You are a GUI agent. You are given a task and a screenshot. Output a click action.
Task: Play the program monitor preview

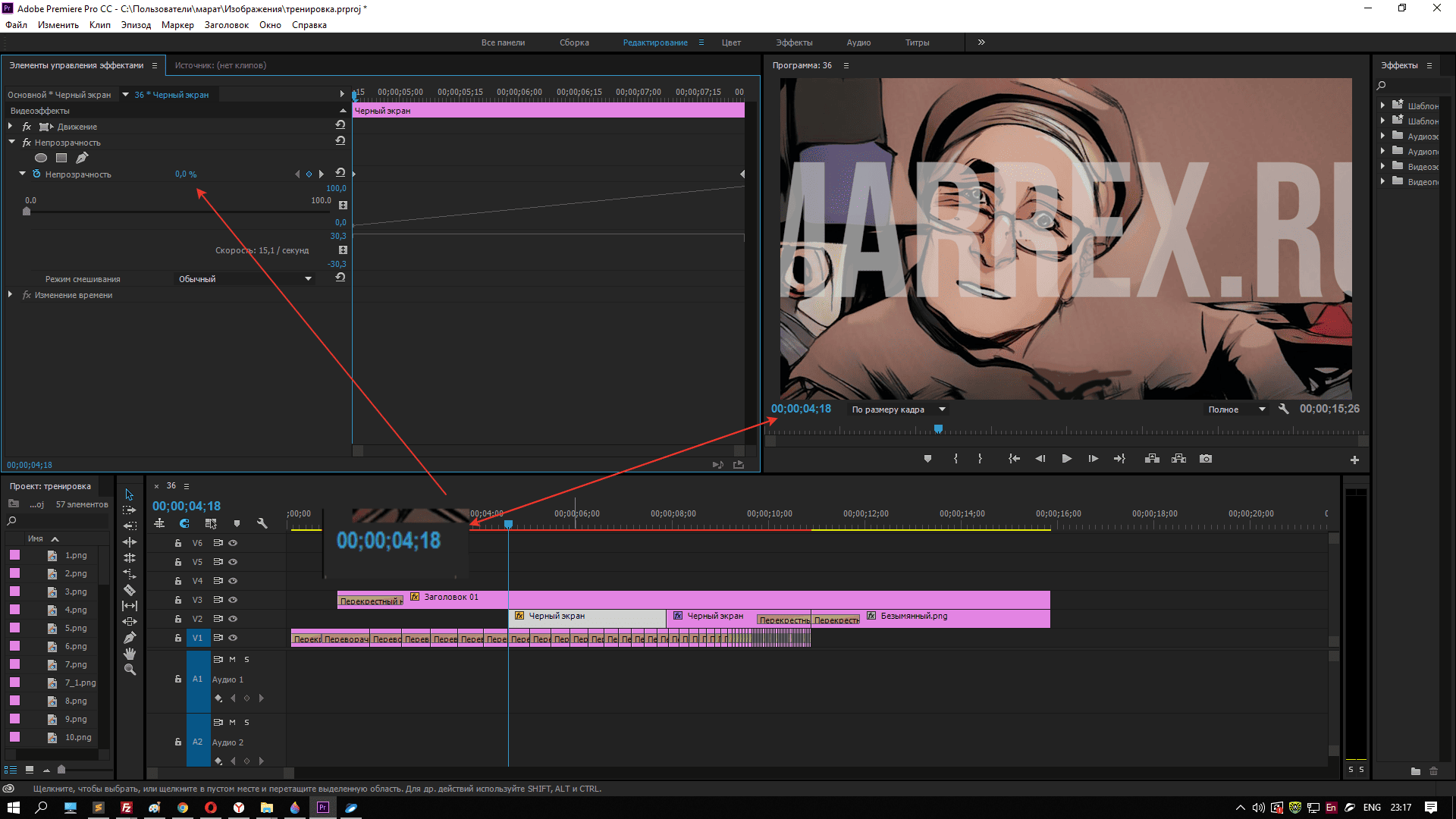[x=1067, y=459]
